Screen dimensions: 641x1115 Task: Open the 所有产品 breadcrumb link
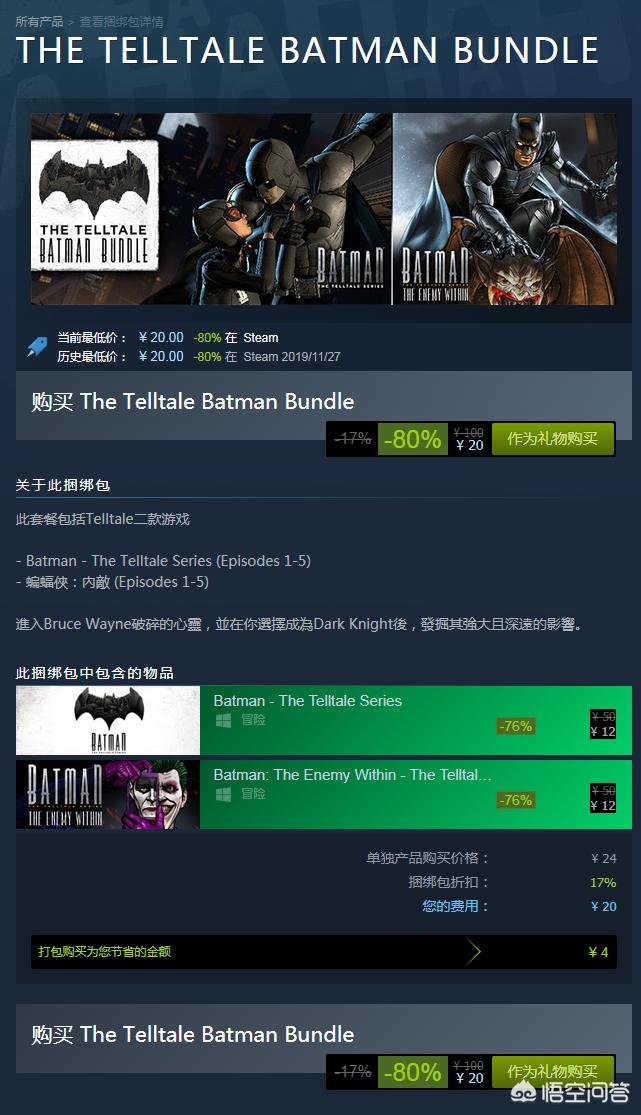tap(39, 21)
